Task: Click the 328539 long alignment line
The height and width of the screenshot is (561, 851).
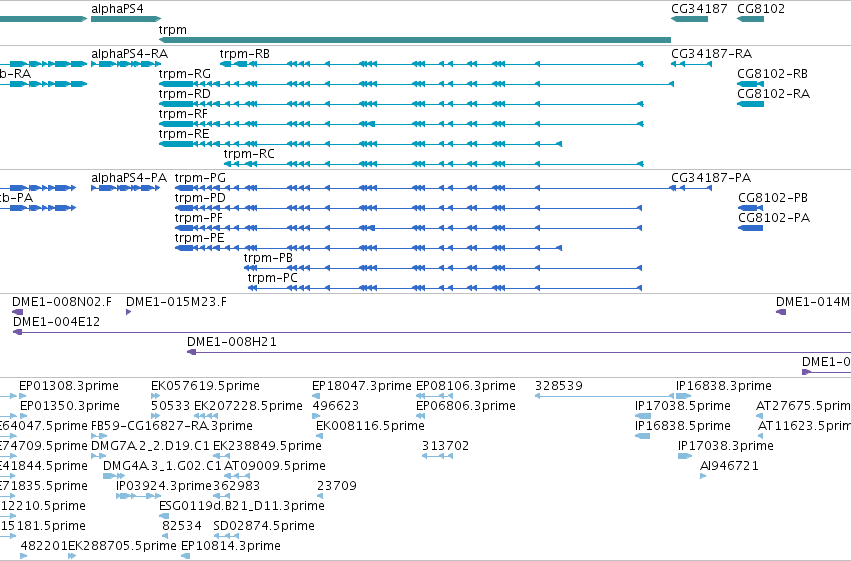Action: click(605, 396)
